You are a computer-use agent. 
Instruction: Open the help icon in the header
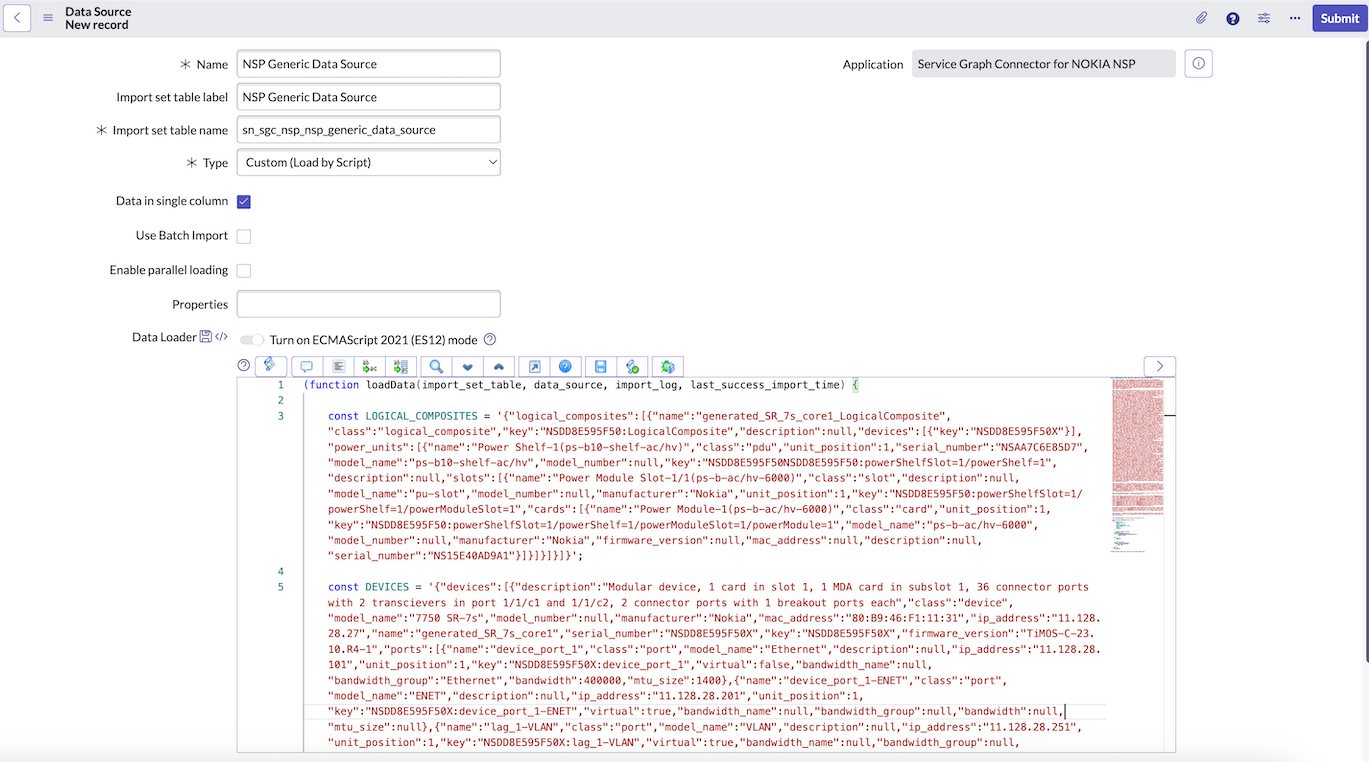(x=1233, y=18)
